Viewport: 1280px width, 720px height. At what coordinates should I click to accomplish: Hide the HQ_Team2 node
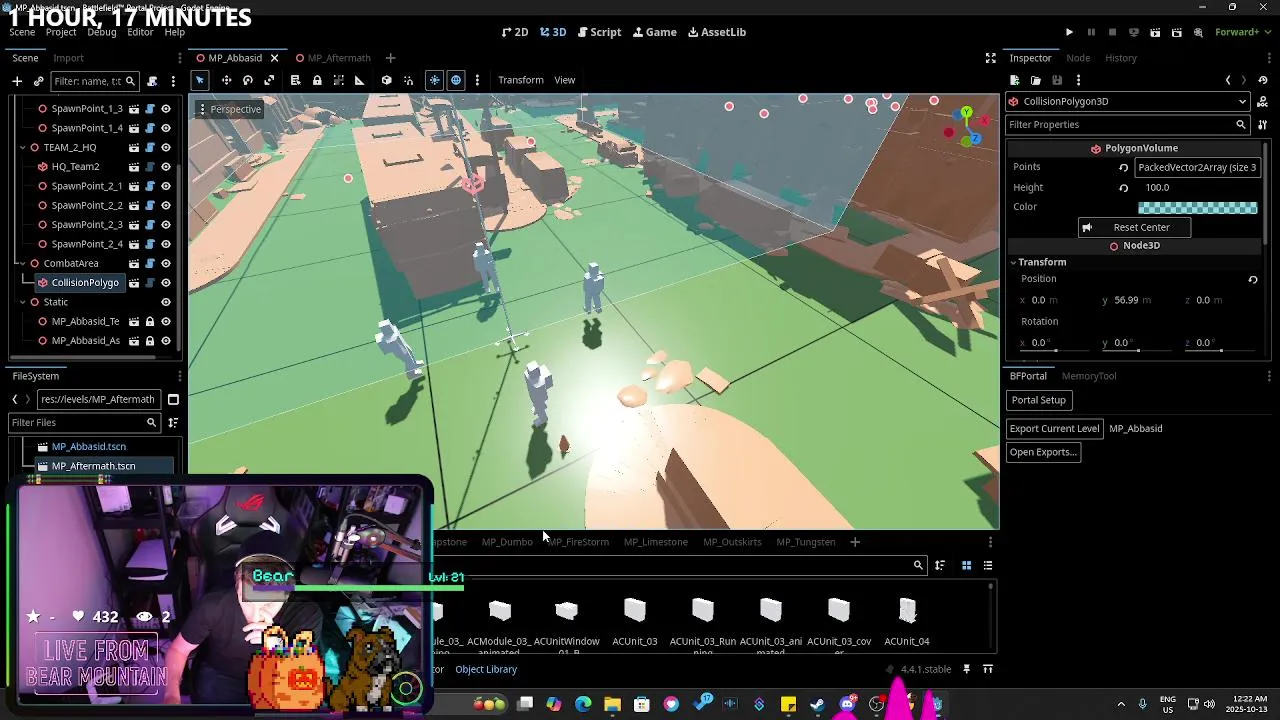pos(166,167)
